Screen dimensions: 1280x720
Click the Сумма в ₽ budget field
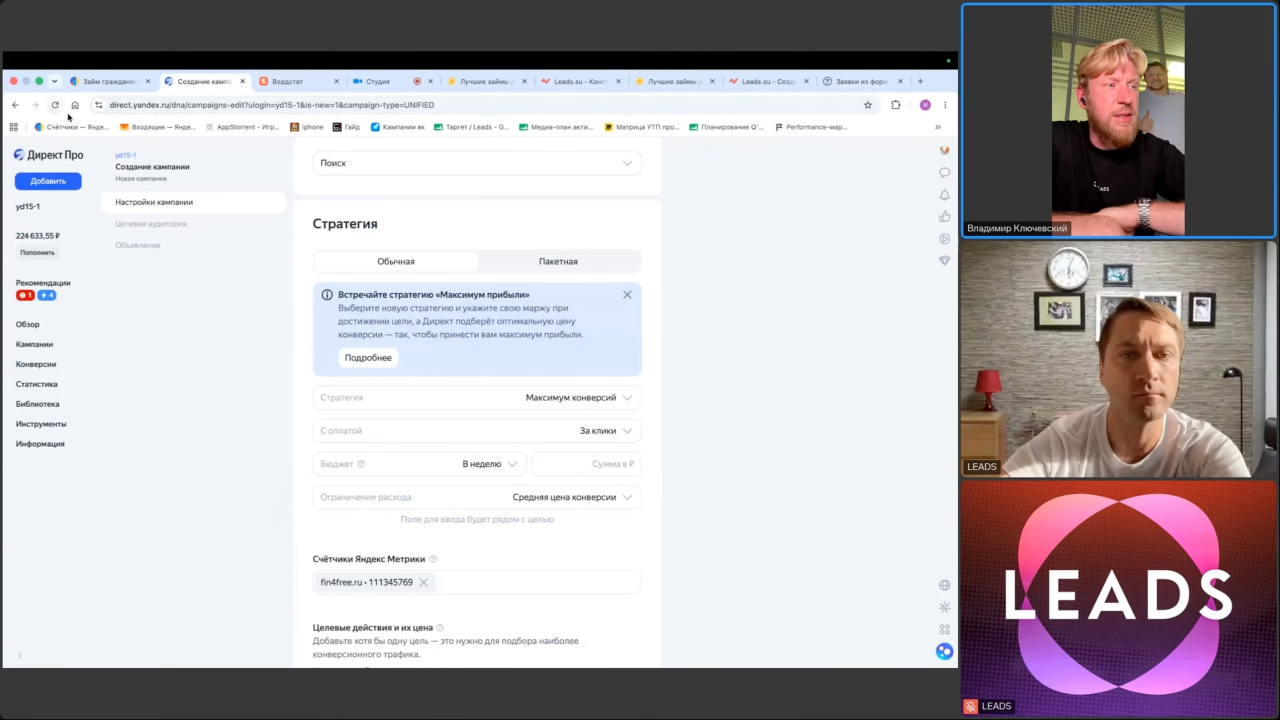tap(586, 464)
